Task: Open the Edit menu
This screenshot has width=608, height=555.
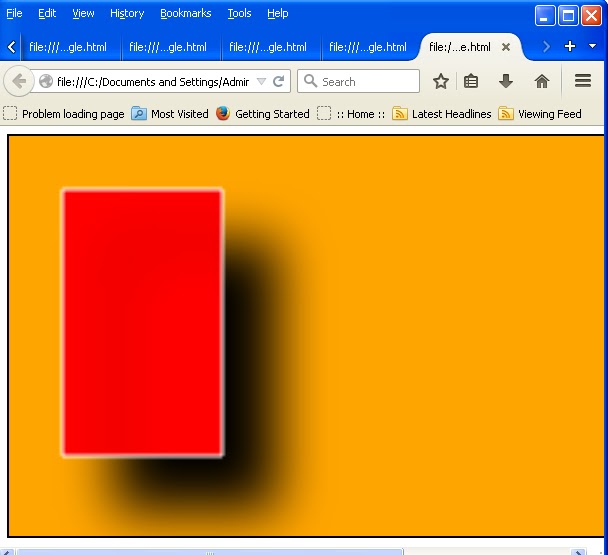Action: [x=47, y=13]
